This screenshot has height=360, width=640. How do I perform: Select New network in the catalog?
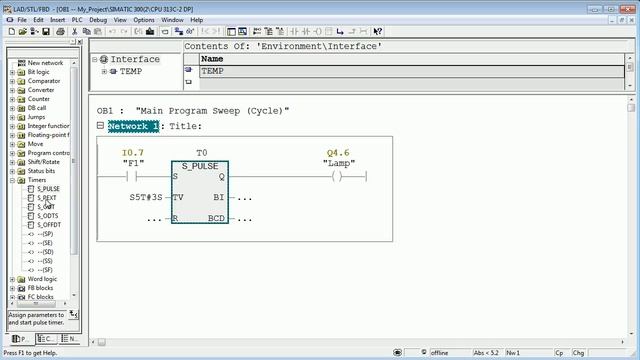click(x=45, y=63)
